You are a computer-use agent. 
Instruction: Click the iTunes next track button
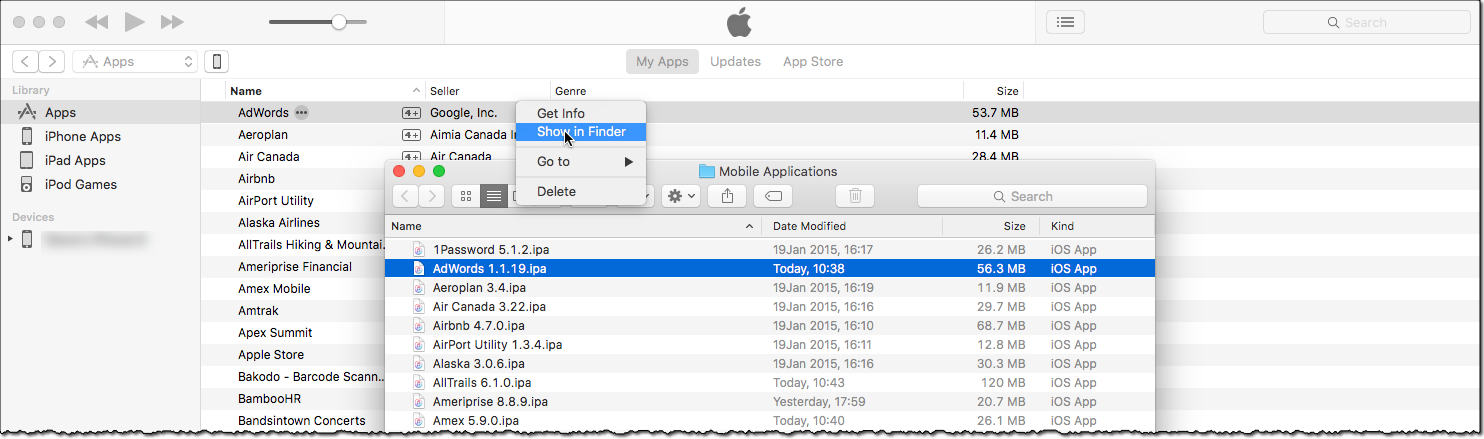point(172,21)
